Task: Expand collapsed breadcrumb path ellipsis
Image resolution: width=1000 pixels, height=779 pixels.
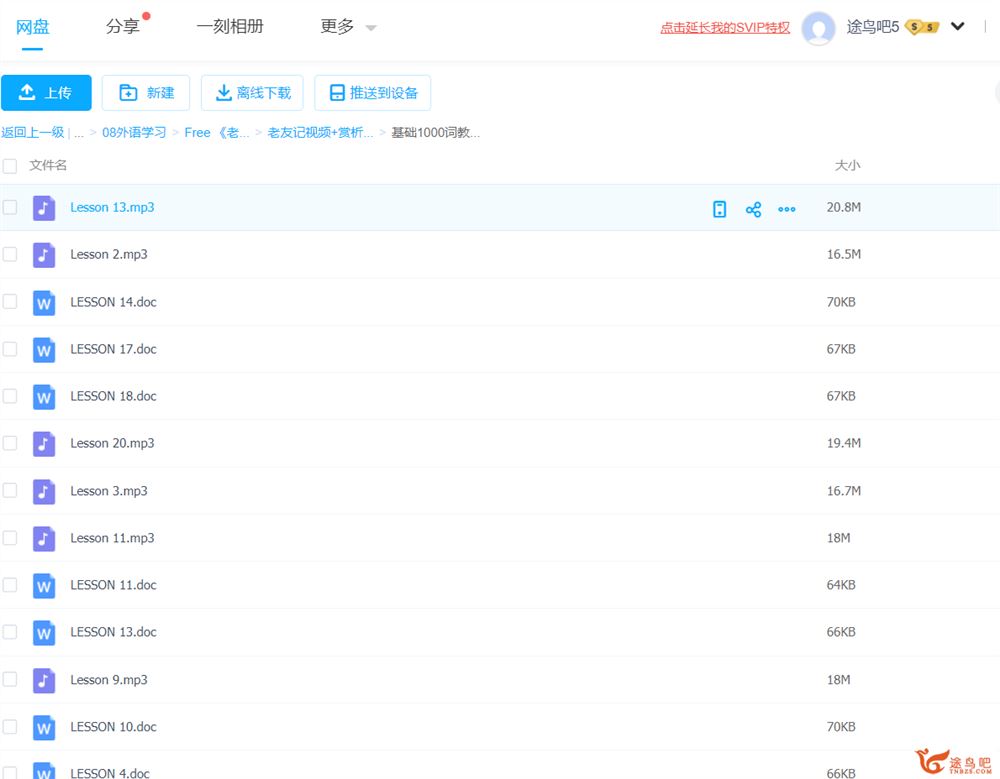Action: 79,133
